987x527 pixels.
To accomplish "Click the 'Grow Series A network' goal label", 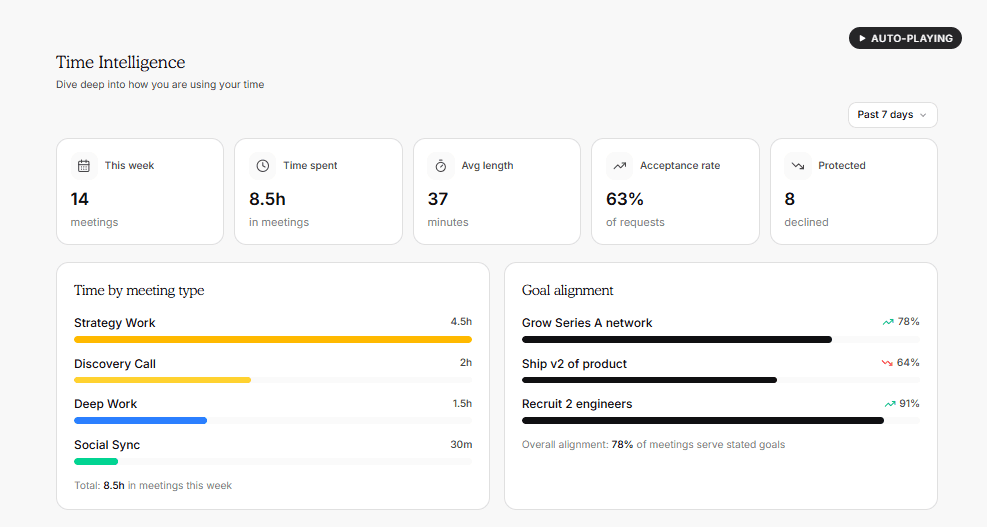I will [587, 323].
